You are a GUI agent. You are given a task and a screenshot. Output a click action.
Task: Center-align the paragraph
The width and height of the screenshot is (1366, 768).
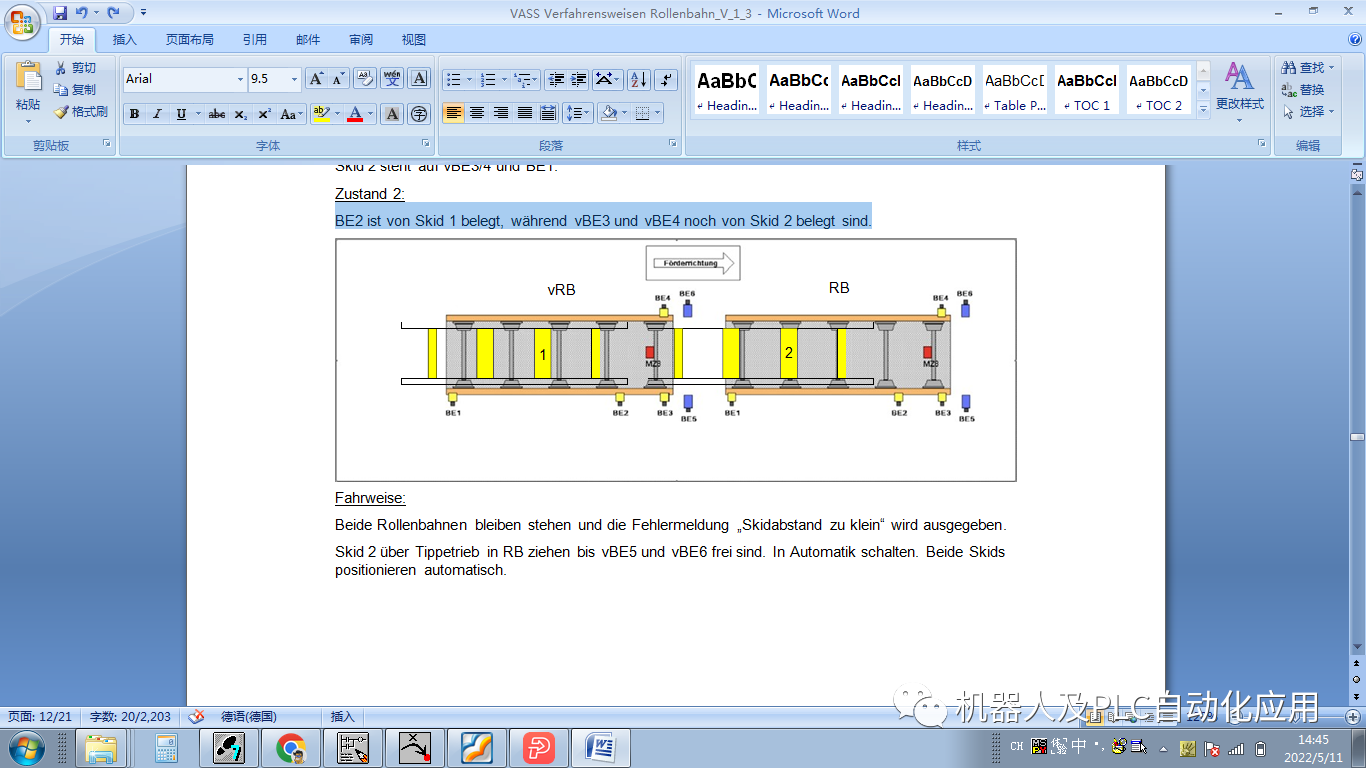click(x=476, y=112)
